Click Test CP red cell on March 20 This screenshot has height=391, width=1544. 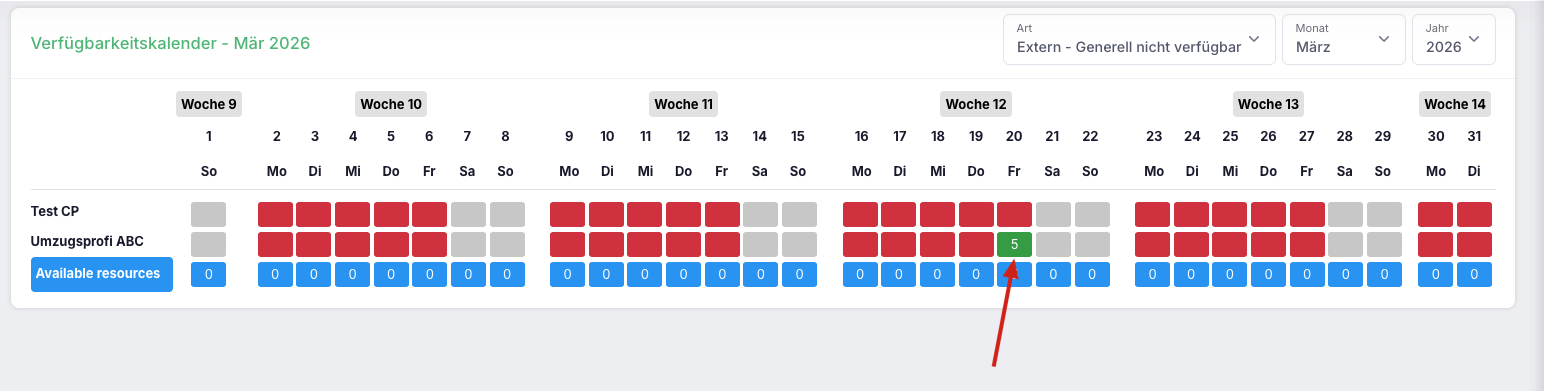tap(1014, 214)
